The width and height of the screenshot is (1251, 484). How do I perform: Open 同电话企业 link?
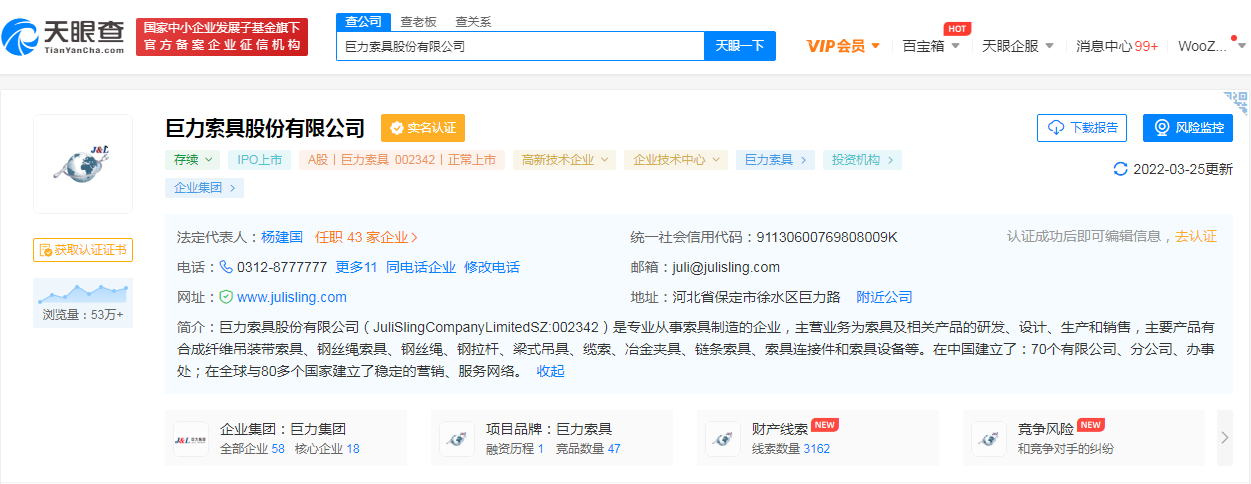[x=421, y=267]
